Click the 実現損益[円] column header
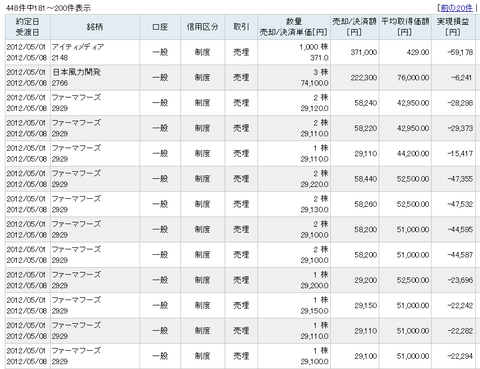 pos(453,27)
